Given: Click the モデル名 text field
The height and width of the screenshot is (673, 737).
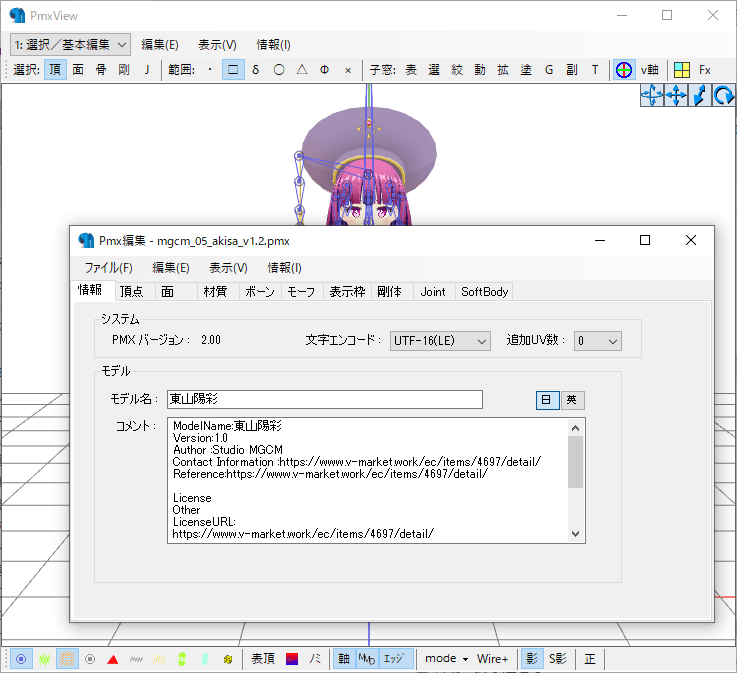Looking at the screenshot, I should click(x=324, y=400).
